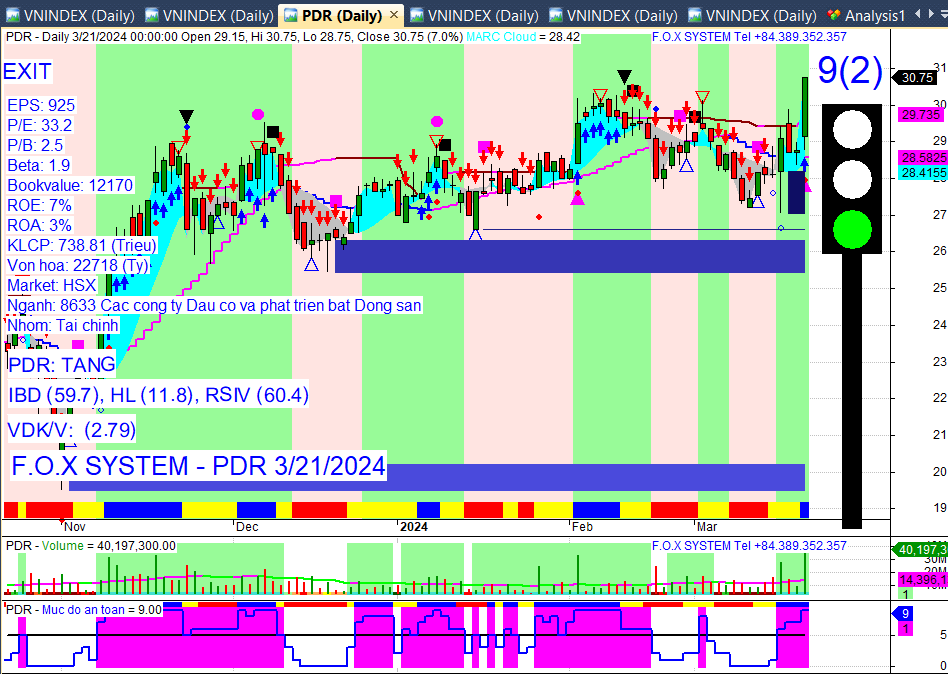Select the Beta: 1.9 value

coord(39,165)
